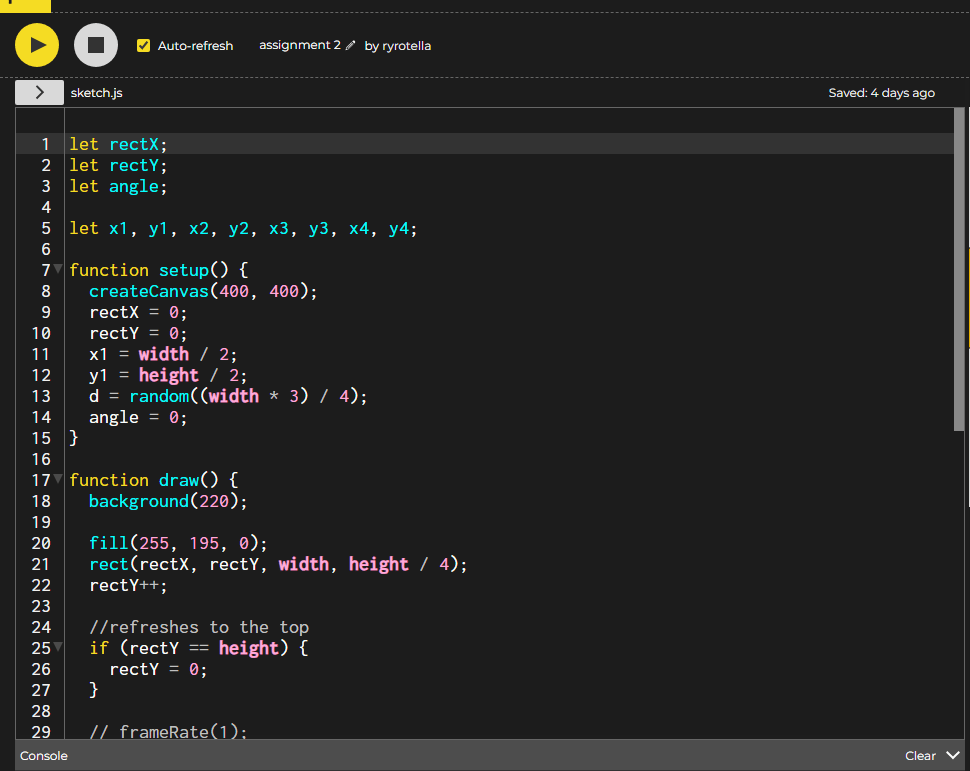Expand the file sidebar with arrow button
Viewport: 970px width, 771px height.
pyautogui.click(x=39, y=93)
